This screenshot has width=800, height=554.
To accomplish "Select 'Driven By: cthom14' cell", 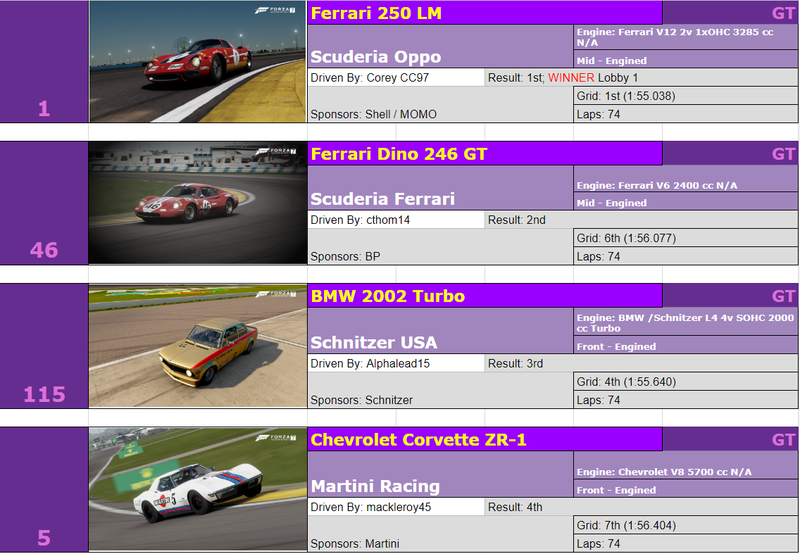I will pos(396,220).
